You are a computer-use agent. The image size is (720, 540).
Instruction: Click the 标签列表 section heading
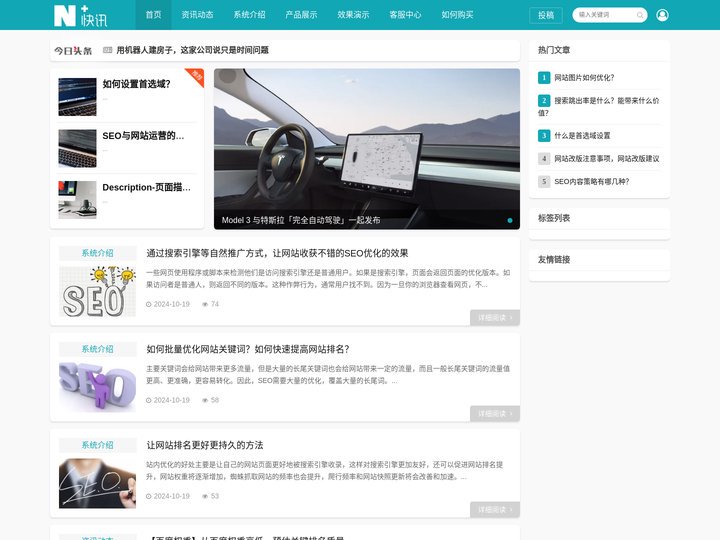pos(554,218)
